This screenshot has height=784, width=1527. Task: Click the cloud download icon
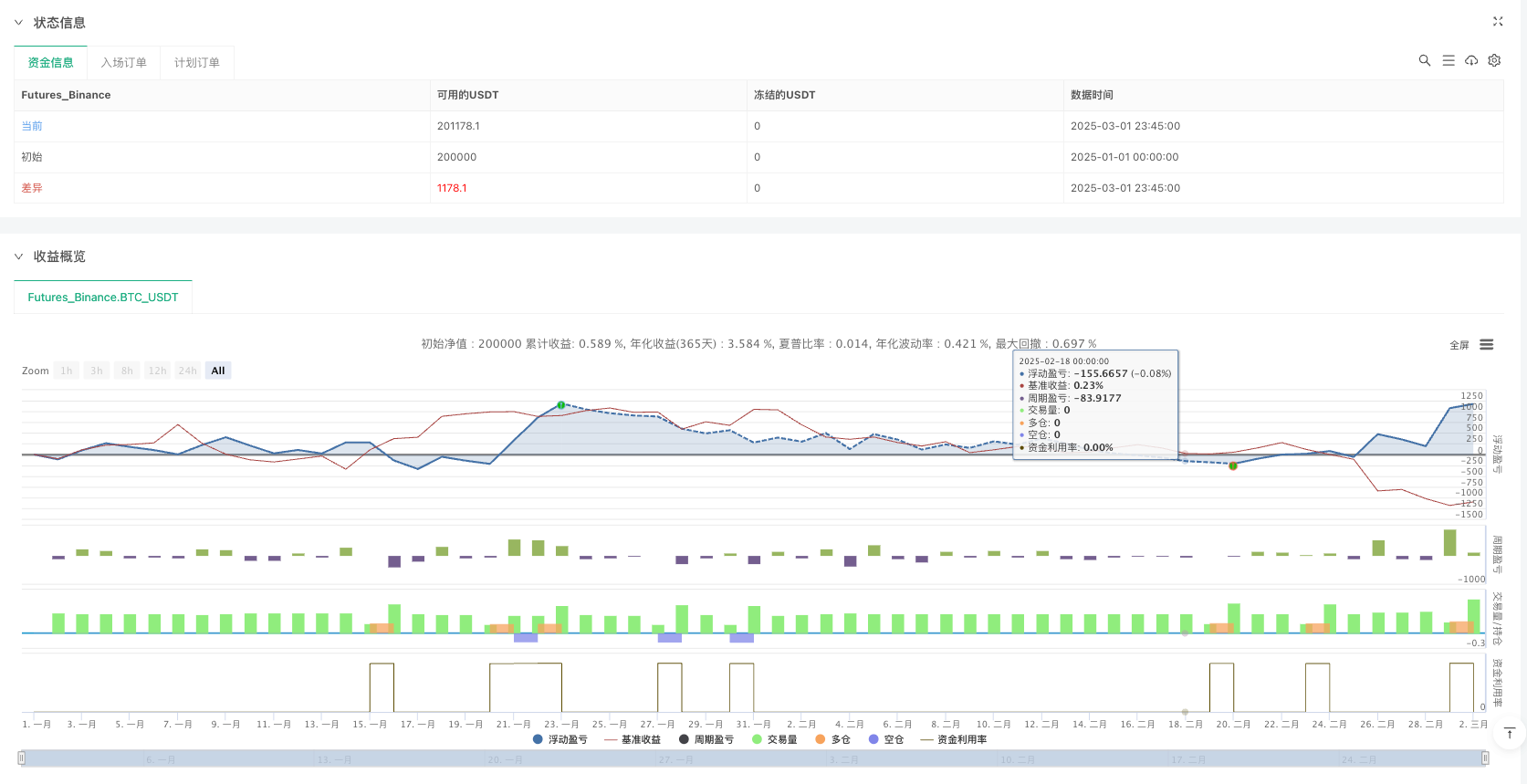(x=1471, y=60)
